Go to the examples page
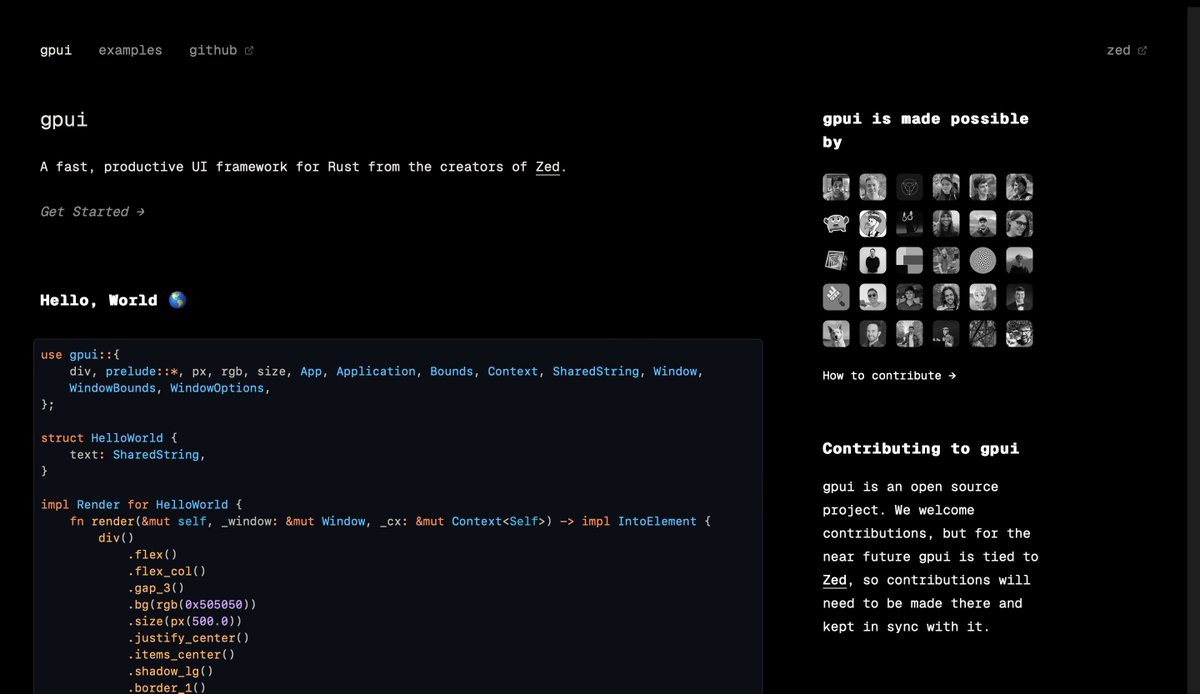This screenshot has width=1200, height=694. tap(130, 50)
